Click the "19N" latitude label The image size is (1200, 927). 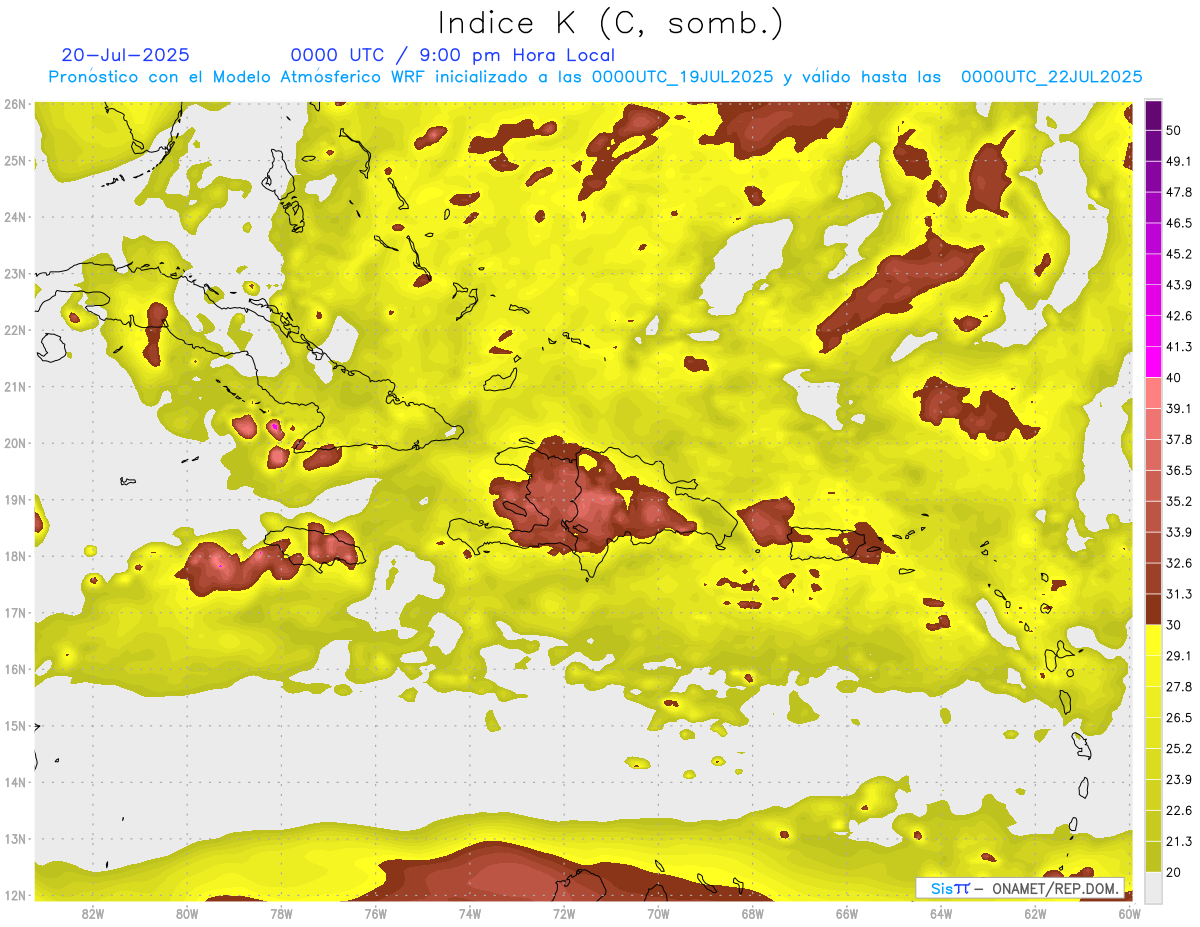coord(14,499)
